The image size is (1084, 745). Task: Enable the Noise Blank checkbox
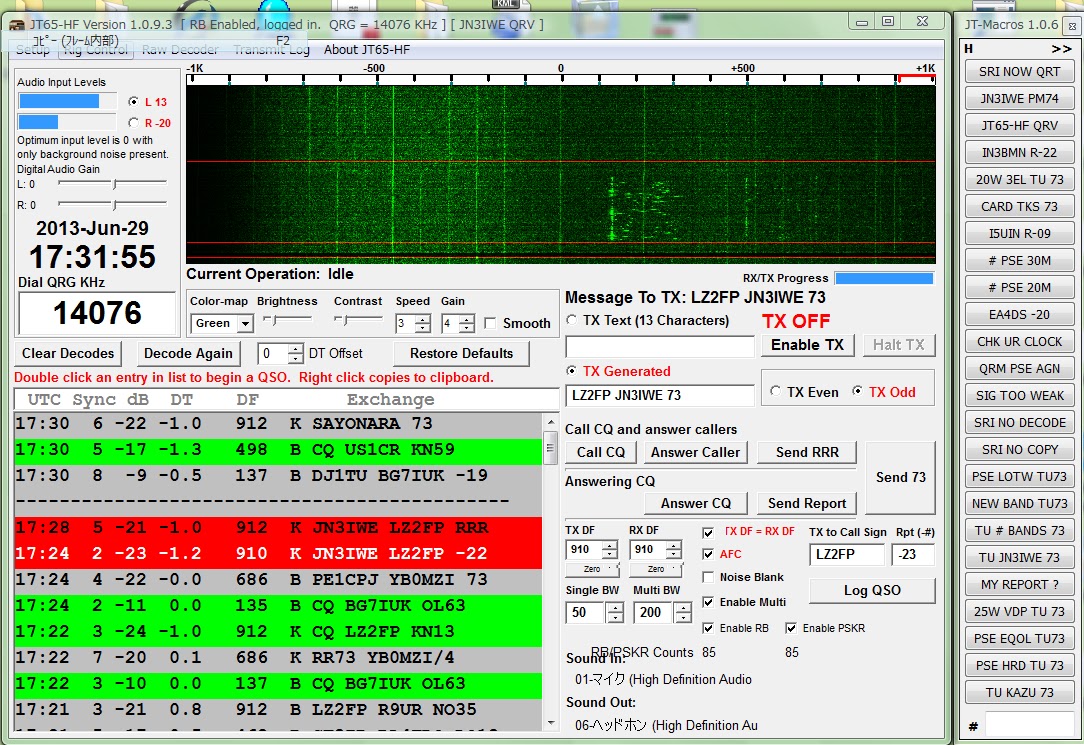[x=708, y=577]
